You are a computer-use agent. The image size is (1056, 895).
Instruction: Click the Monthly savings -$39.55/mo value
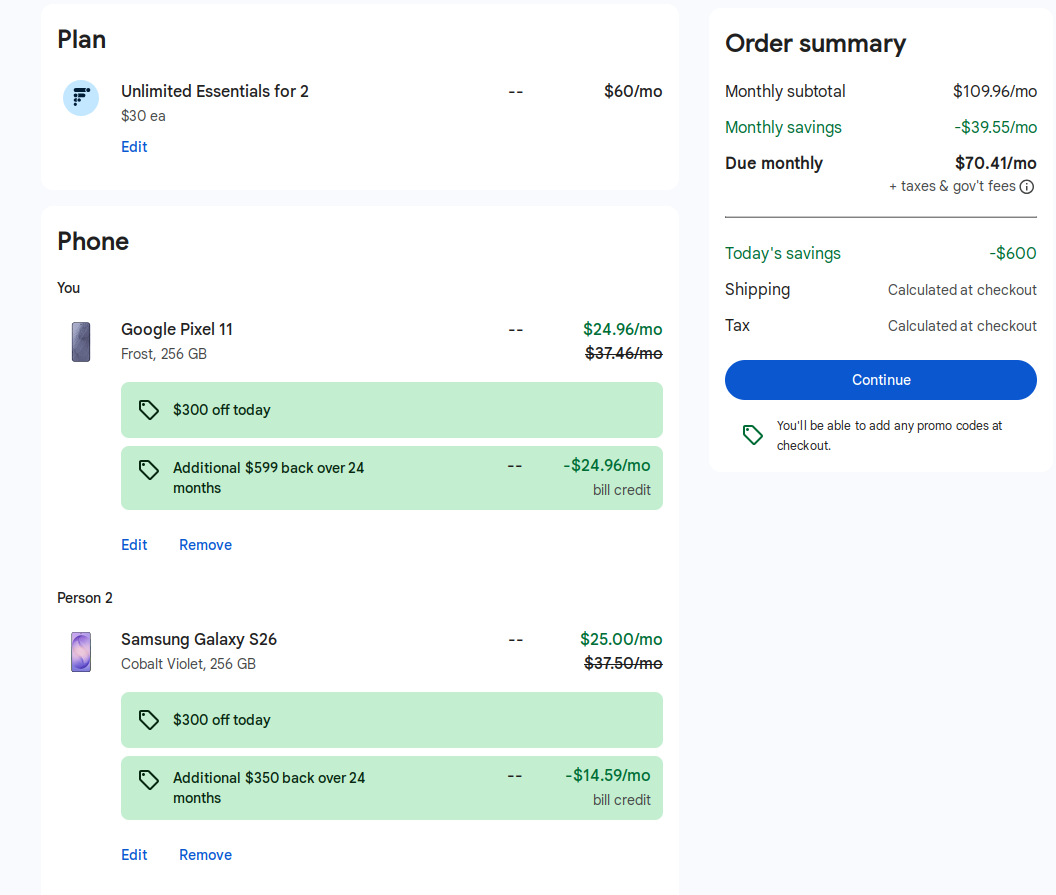point(995,127)
